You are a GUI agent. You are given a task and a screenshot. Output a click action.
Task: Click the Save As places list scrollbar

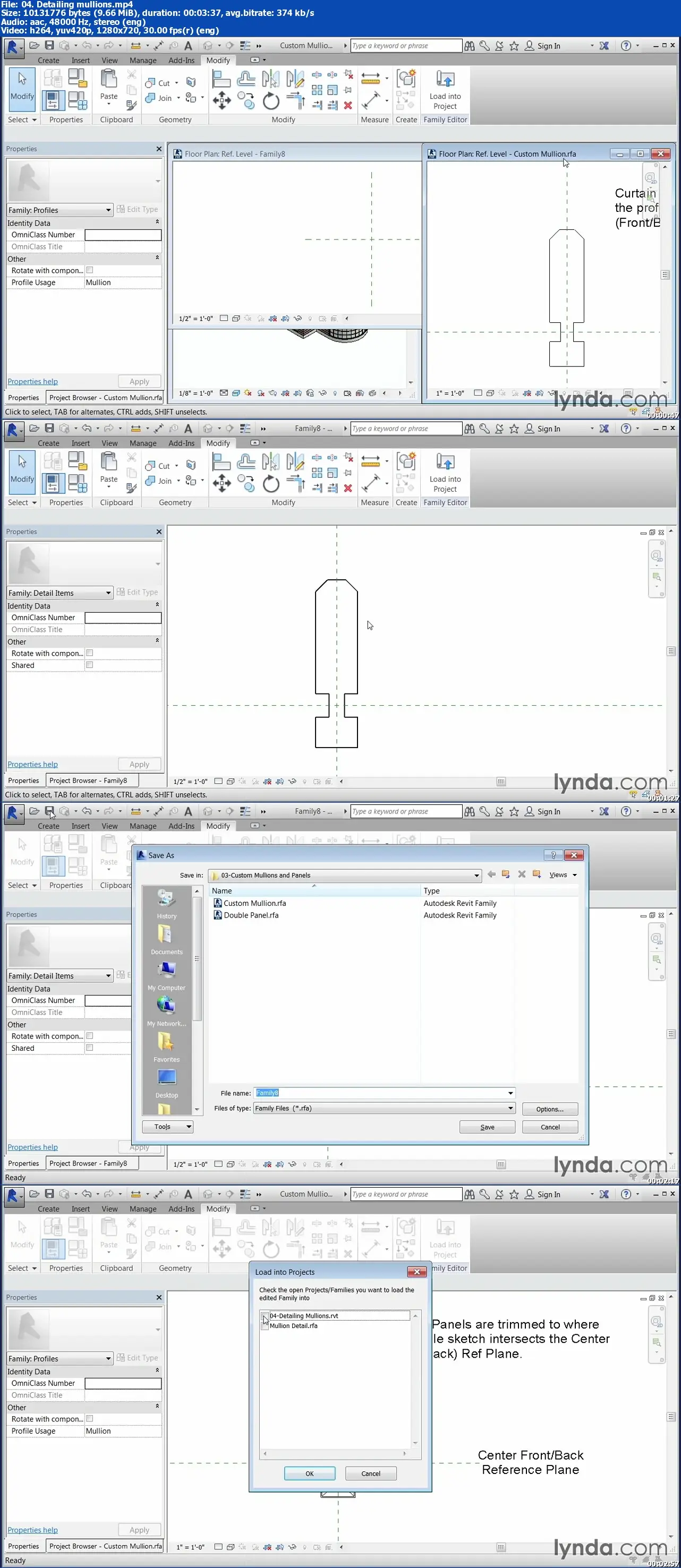pyautogui.click(x=197, y=1000)
